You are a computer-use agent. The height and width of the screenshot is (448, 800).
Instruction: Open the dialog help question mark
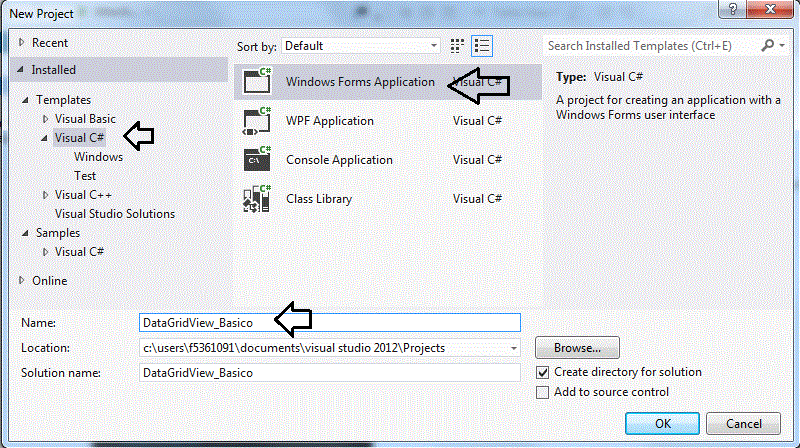click(x=733, y=9)
